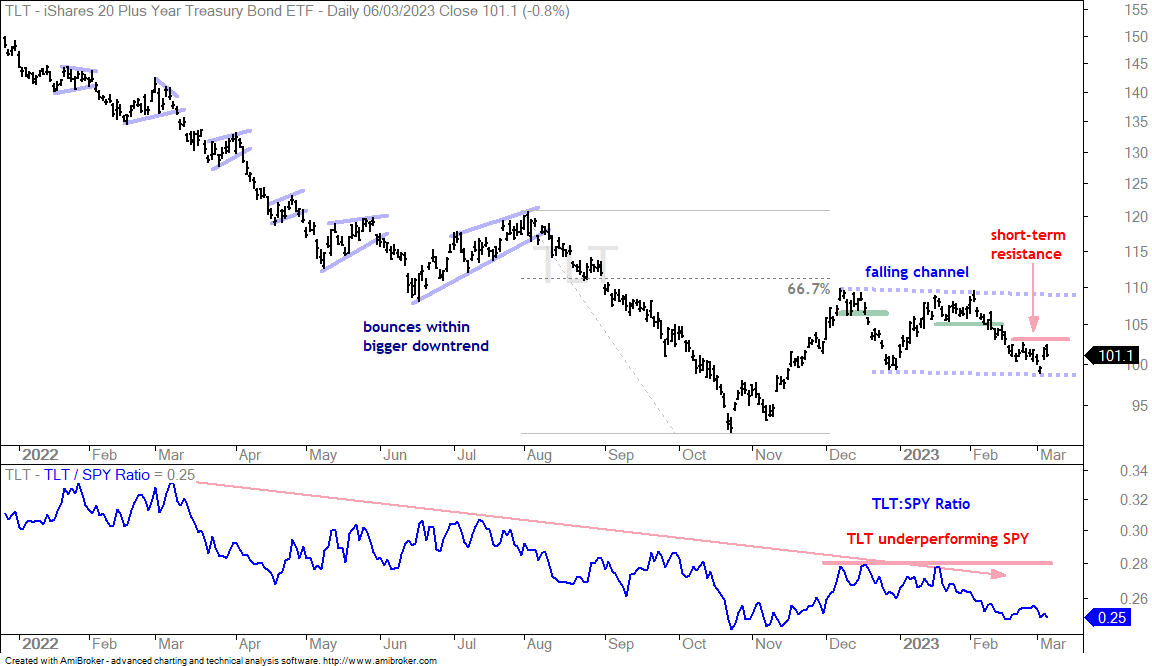Click the Oct label on the price time axis

694,455
